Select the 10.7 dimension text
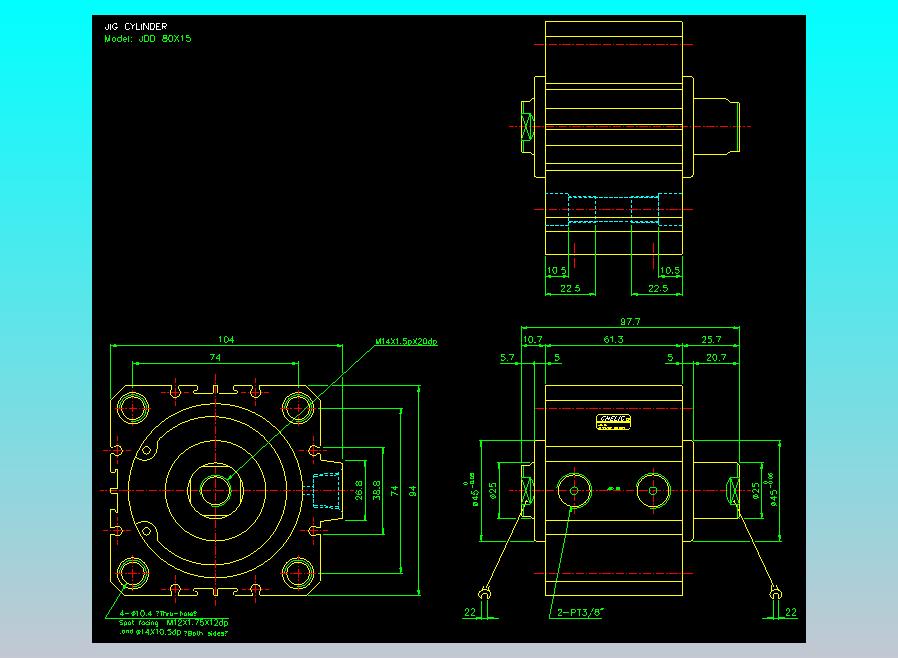Viewport: 898px width, 658px height. (x=532, y=340)
